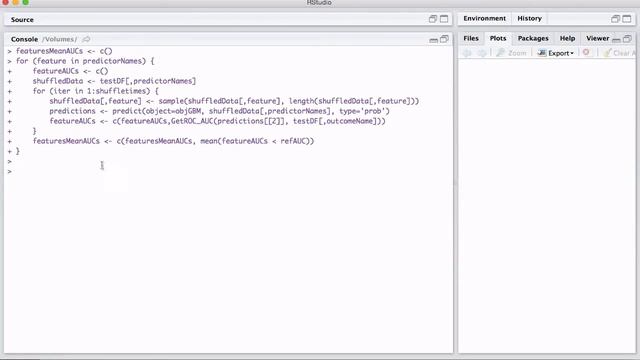Screen dimensions: 640x360
Task: Minimize the Console pane icon
Action: pyautogui.click(x=433, y=40)
